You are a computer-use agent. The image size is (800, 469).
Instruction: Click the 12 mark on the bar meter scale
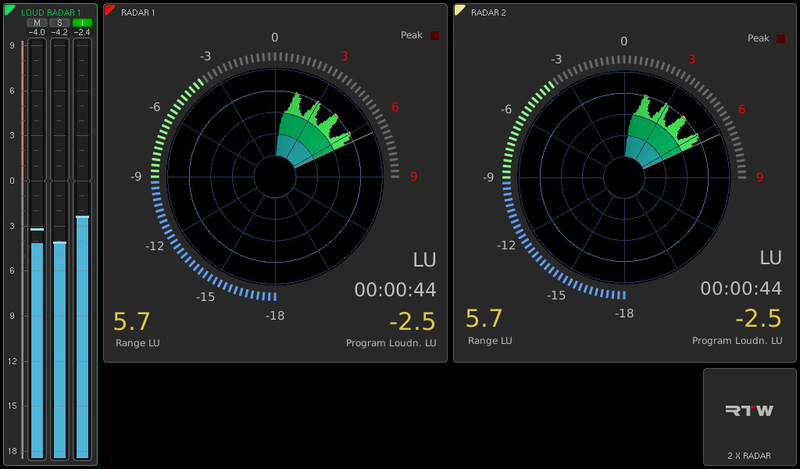coord(12,361)
